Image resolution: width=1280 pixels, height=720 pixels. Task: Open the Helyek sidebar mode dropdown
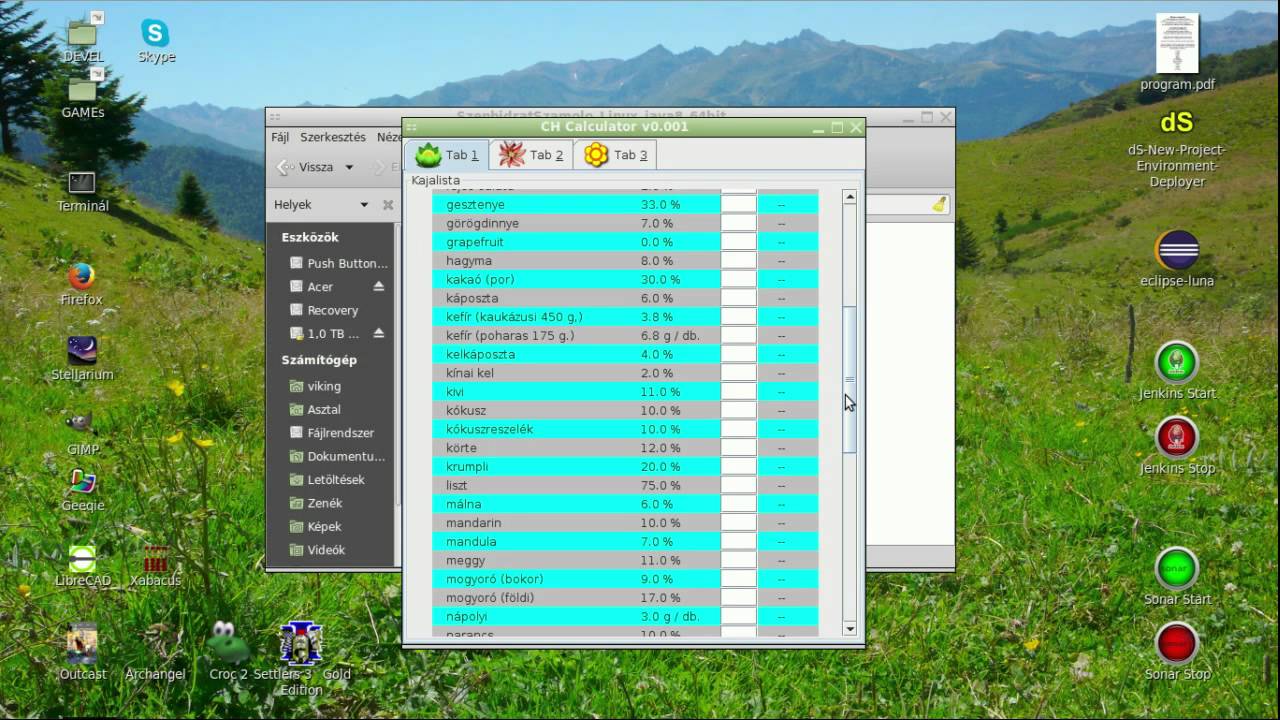pyautogui.click(x=364, y=205)
